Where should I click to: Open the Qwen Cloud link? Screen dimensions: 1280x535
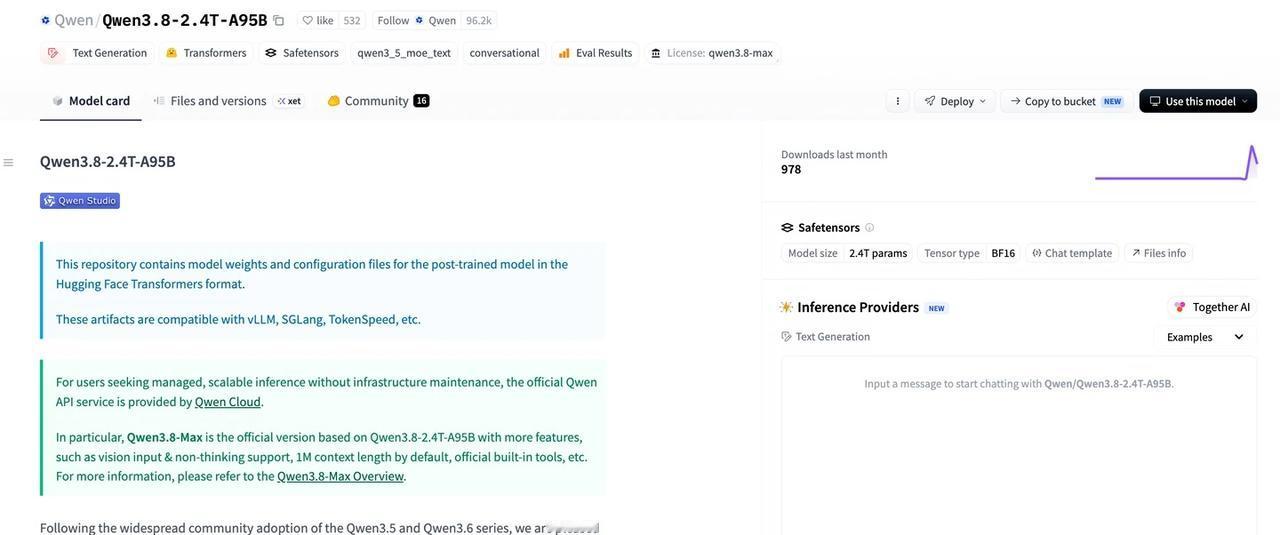228,402
